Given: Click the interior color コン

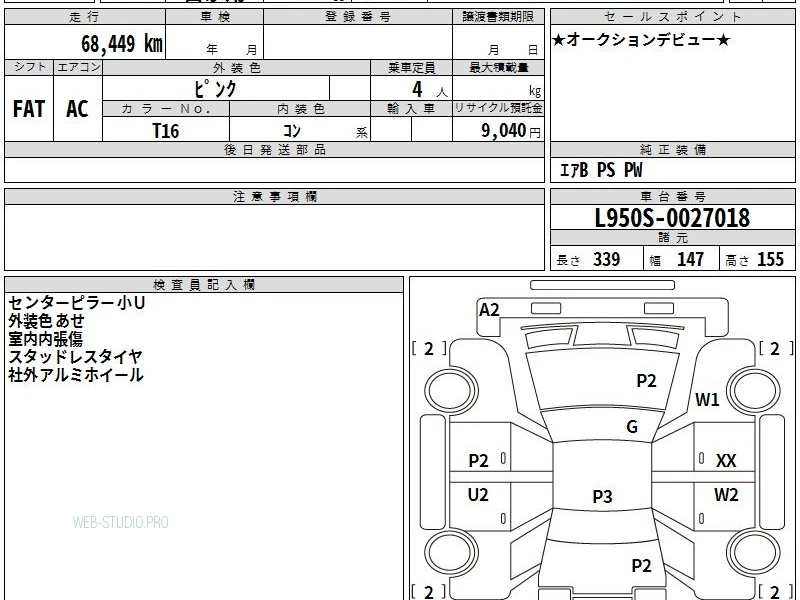Looking at the screenshot, I should [292, 131].
